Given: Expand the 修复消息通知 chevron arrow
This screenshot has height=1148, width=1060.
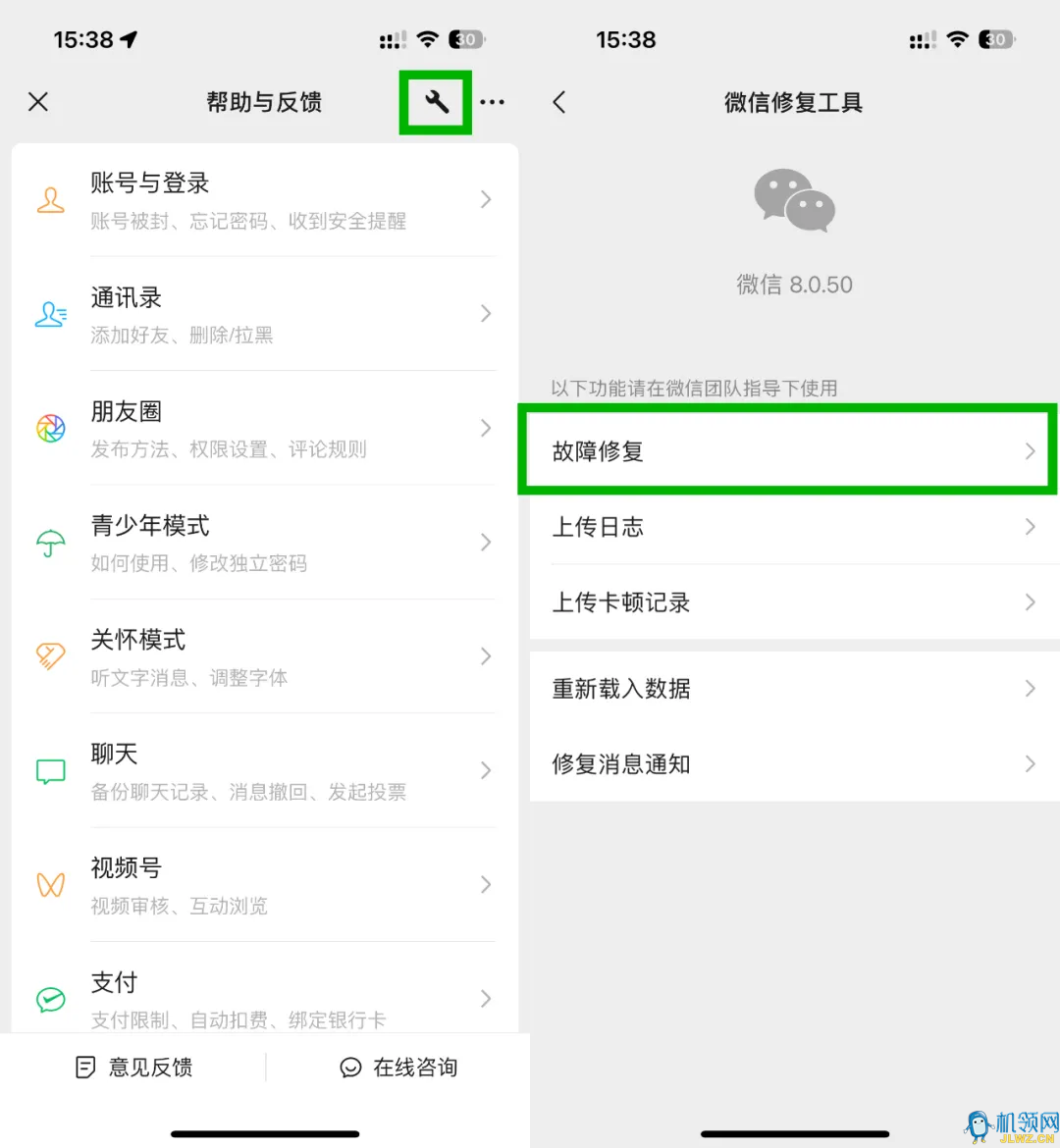Looking at the screenshot, I should [x=1030, y=763].
